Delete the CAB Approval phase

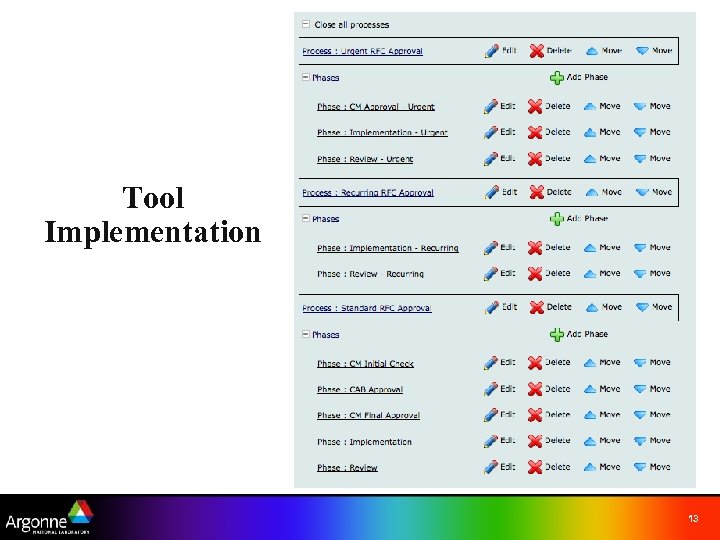[549, 389]
